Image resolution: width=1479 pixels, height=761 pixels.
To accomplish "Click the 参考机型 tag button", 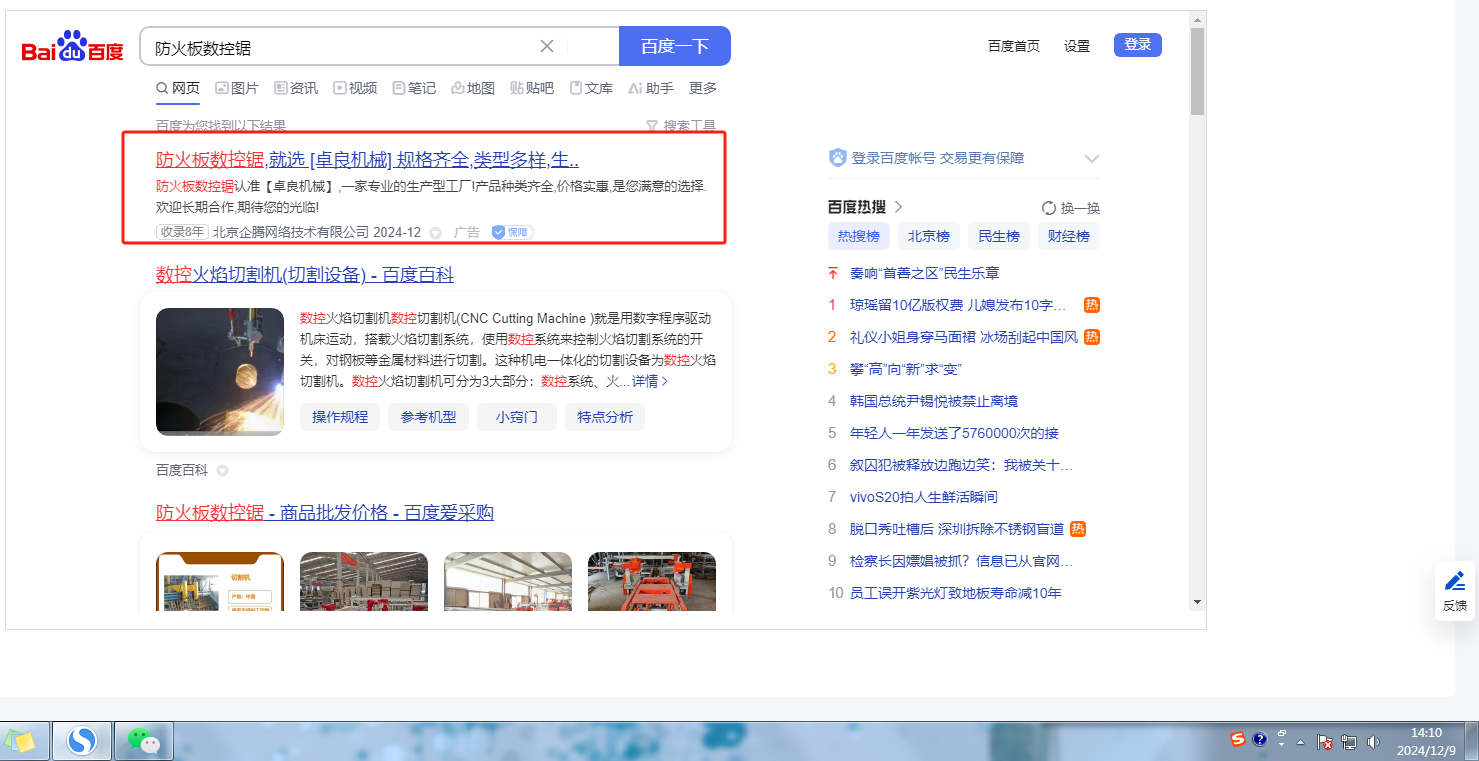I will point(428,417).
